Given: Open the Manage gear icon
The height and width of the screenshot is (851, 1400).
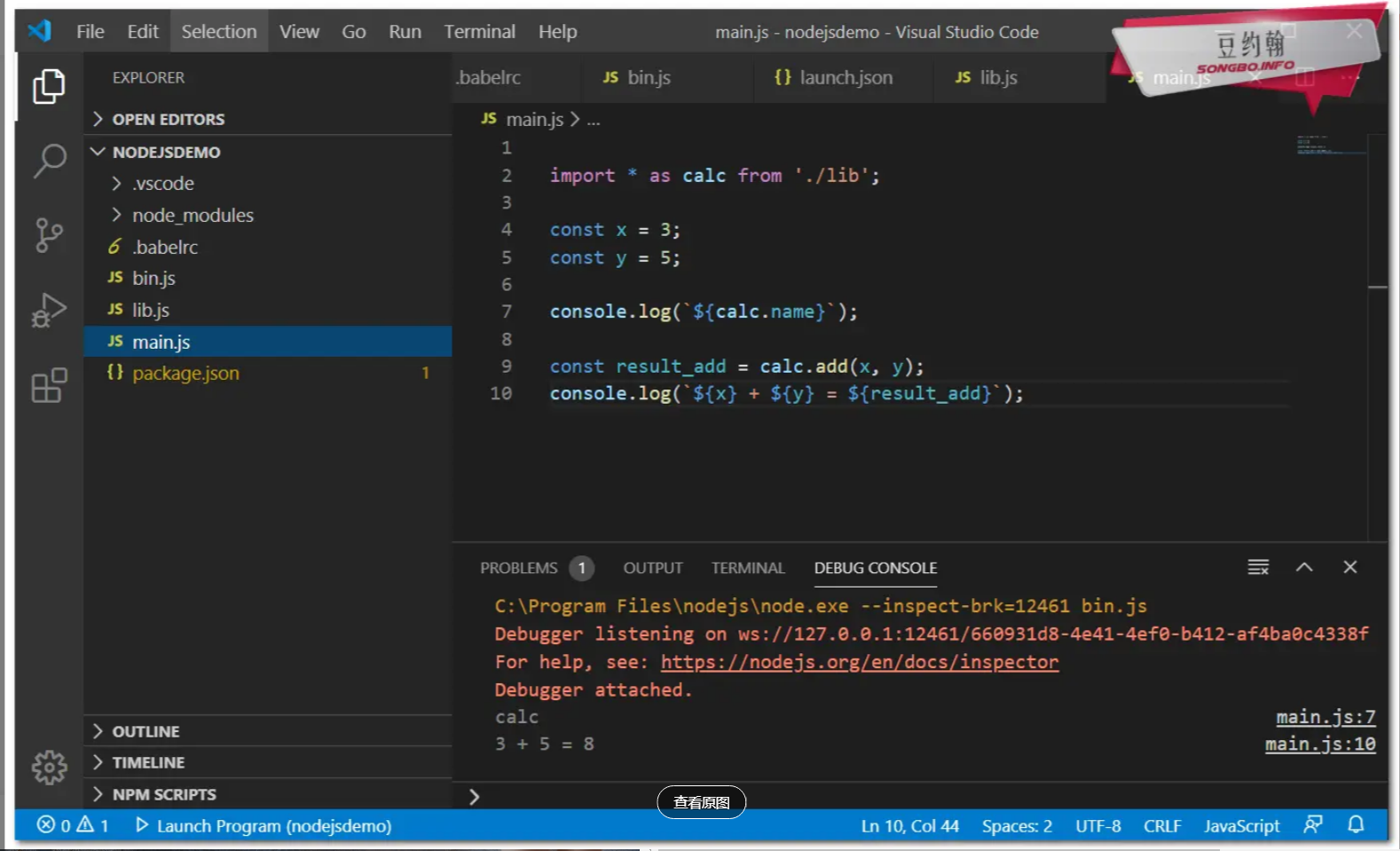Looking at the screenshot, I should point(49,768).
